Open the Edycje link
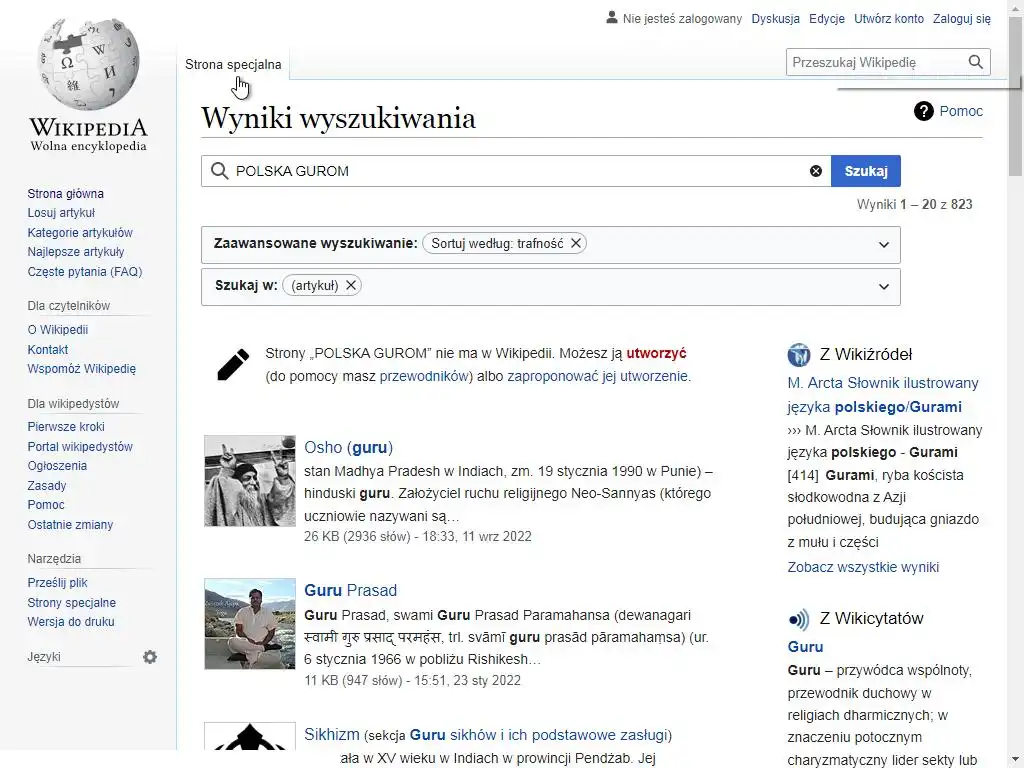The image size is (1024, 768). (x=827, y=19)
